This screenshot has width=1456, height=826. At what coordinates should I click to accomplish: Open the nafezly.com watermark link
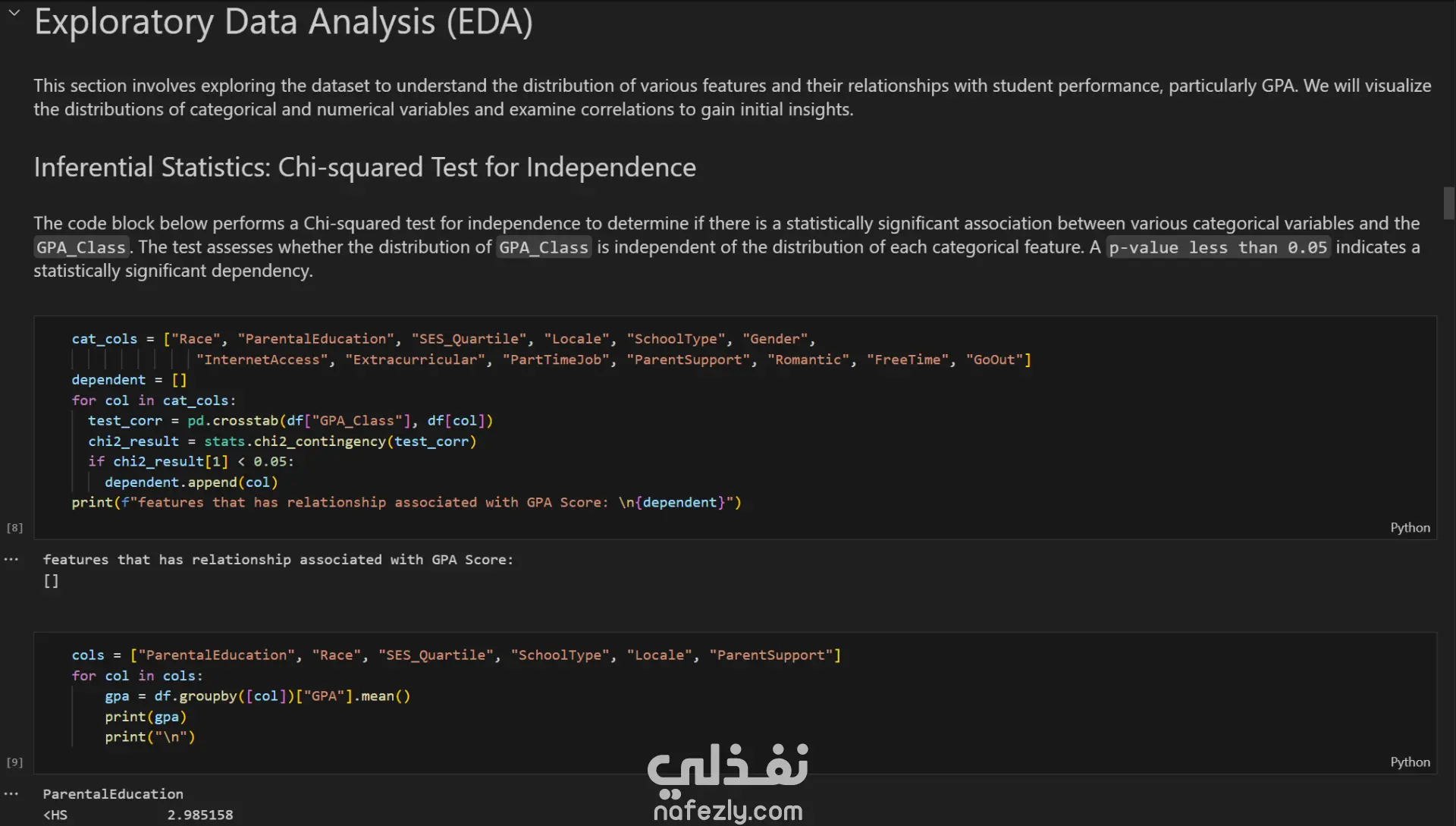click(x=727, y=812)
